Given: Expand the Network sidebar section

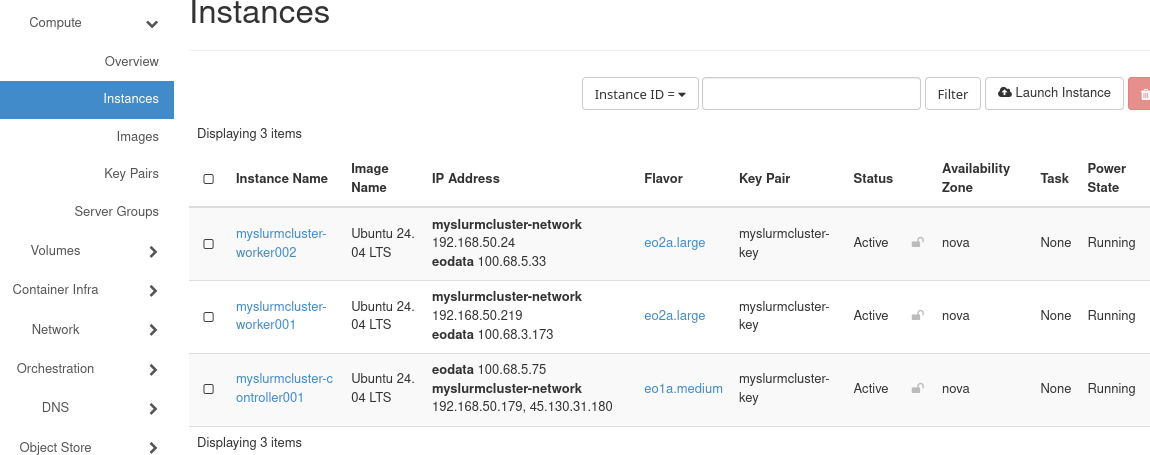Looking at the screenshot, I should point(153,330).
